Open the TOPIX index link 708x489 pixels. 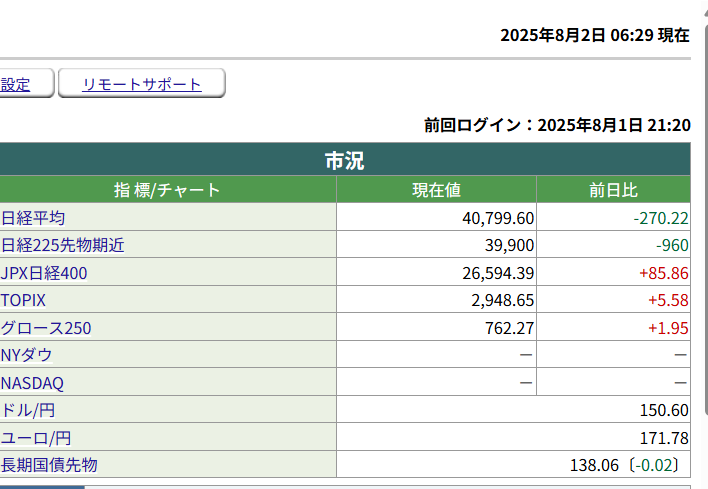[23, 300]
